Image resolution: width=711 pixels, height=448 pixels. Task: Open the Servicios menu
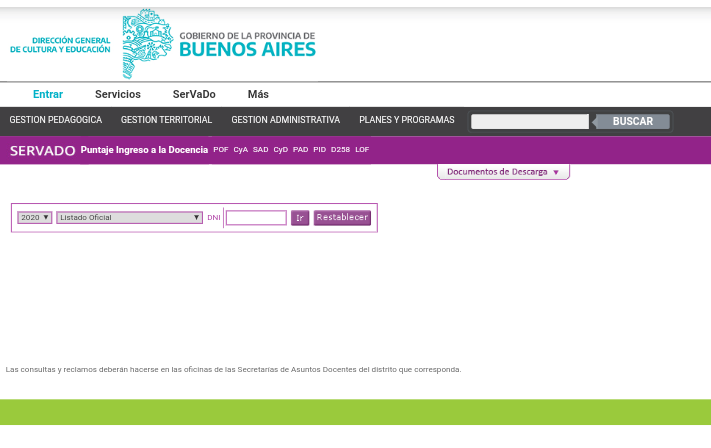[118, 94]
